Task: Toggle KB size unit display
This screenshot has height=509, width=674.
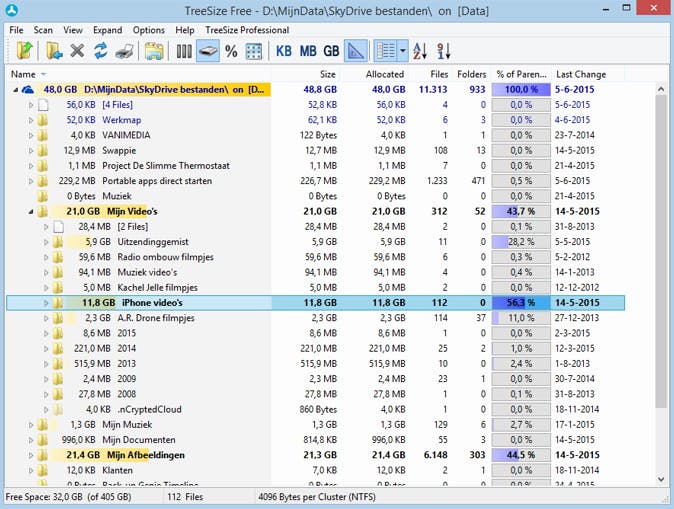Action: pyautogui.click(x=284, y=50)
